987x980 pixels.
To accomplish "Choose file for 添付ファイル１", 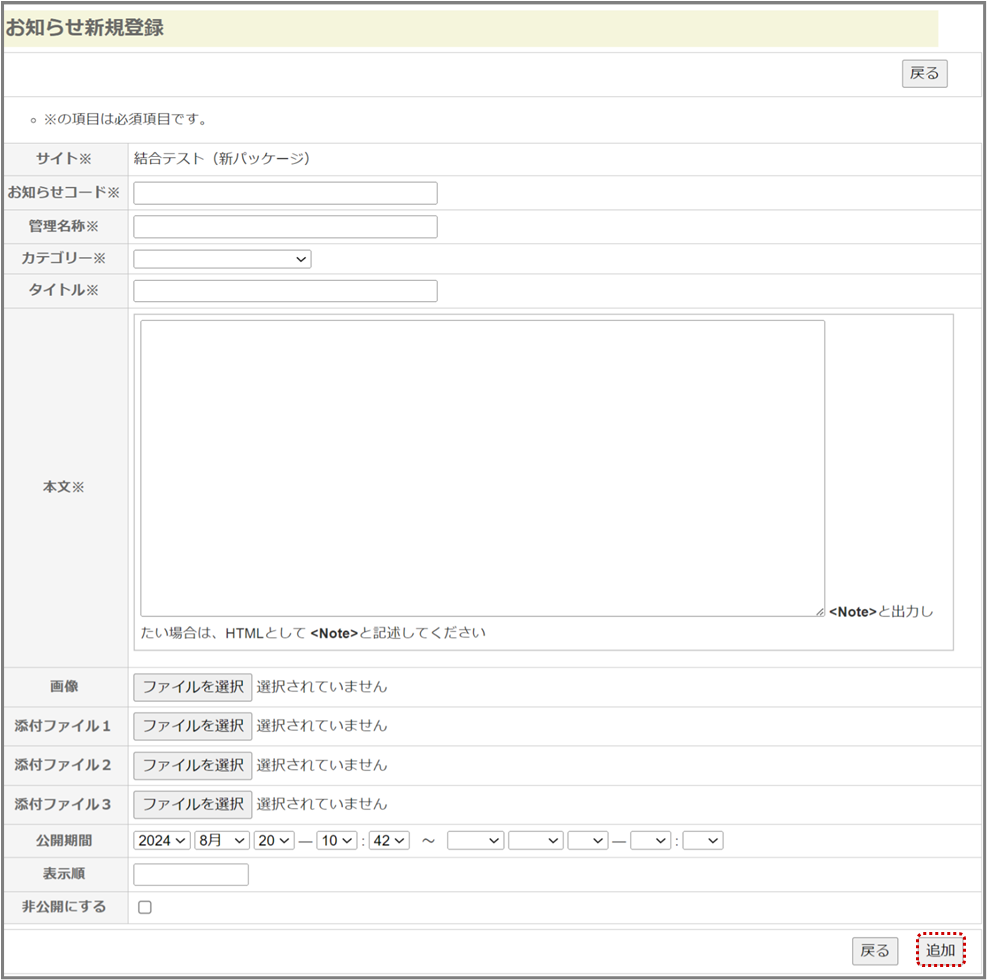I will click(193, 726).
